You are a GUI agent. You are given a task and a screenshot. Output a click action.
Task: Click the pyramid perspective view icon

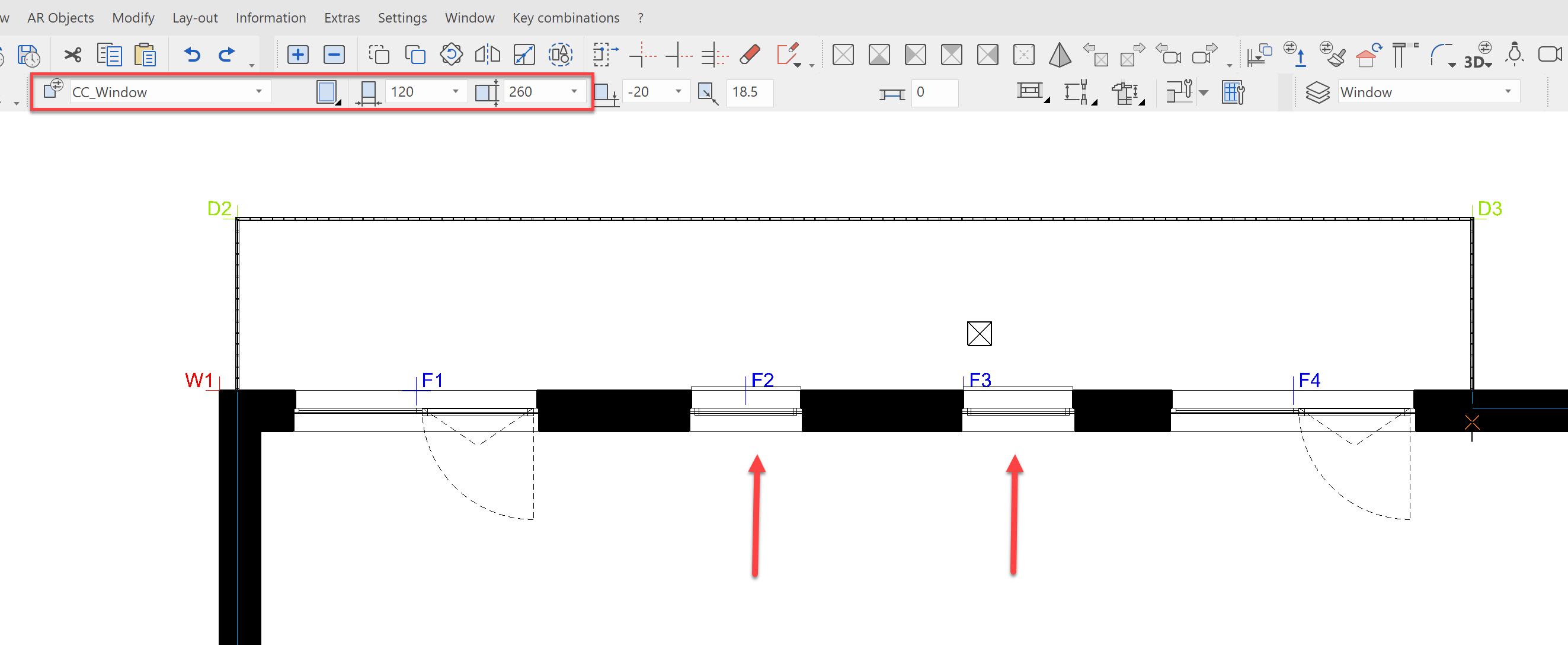click(1060, 55)
